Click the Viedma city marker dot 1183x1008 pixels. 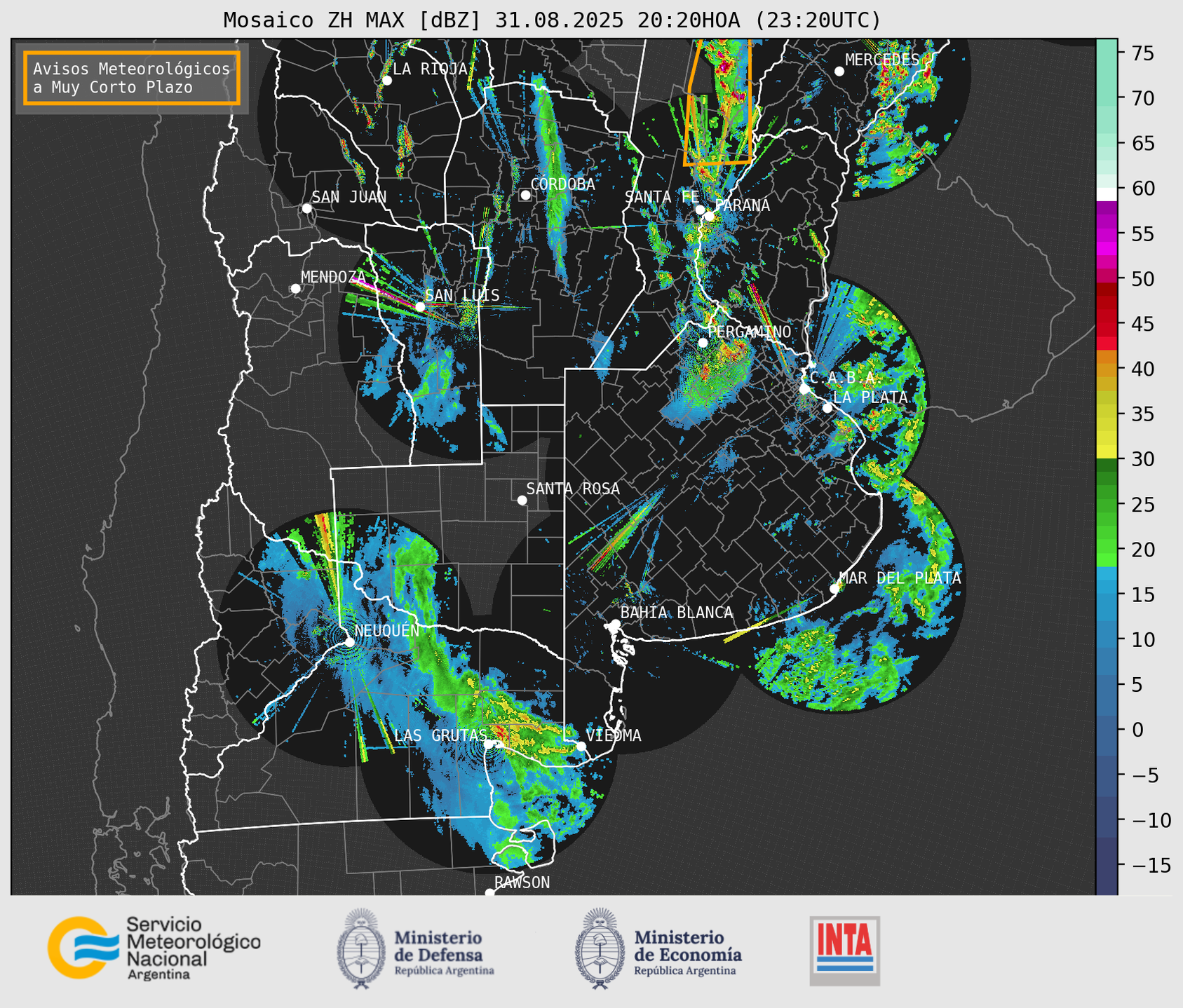click(x=581, y=746)
